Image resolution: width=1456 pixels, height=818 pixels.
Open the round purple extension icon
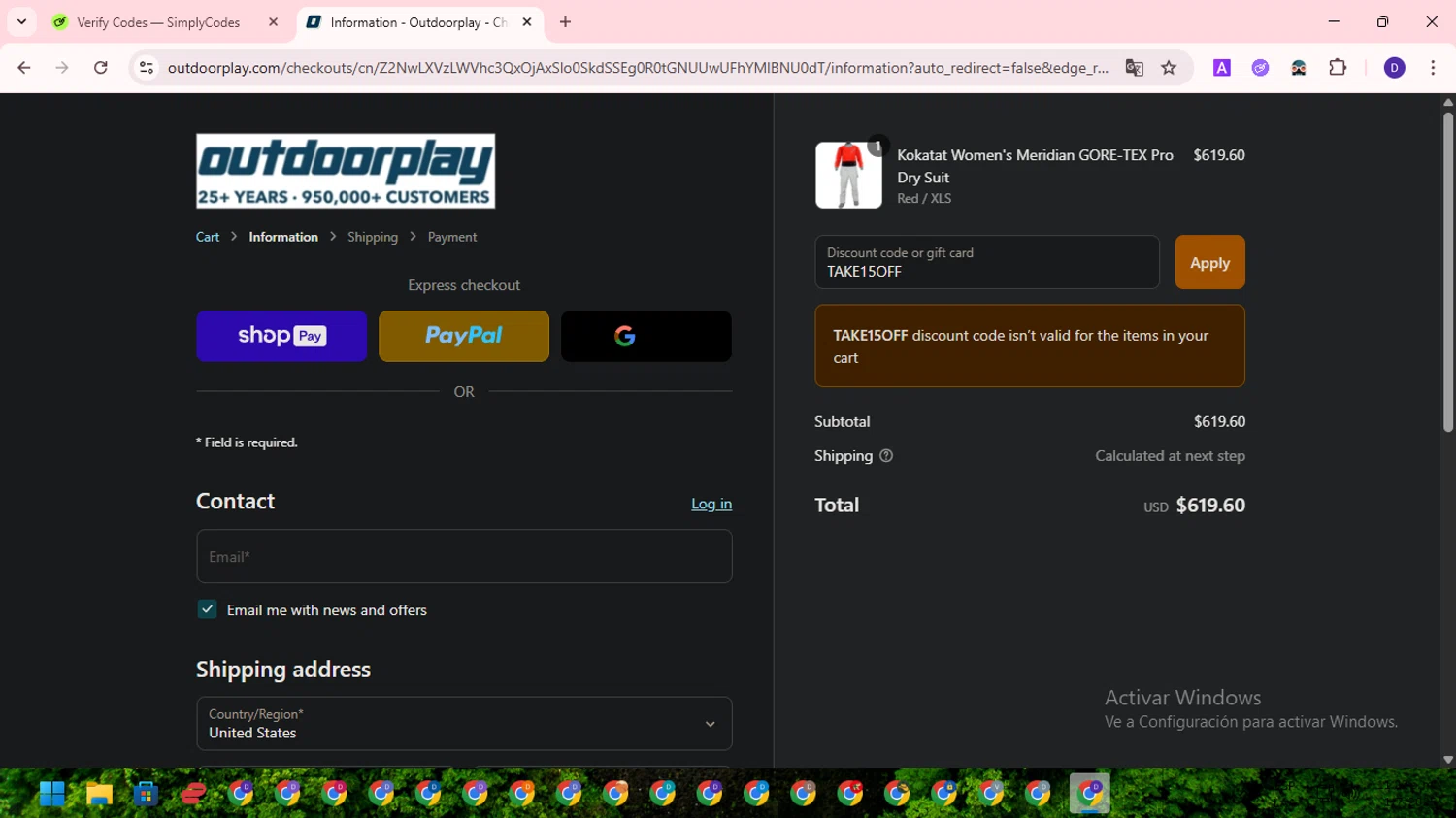coord(1260,68)
